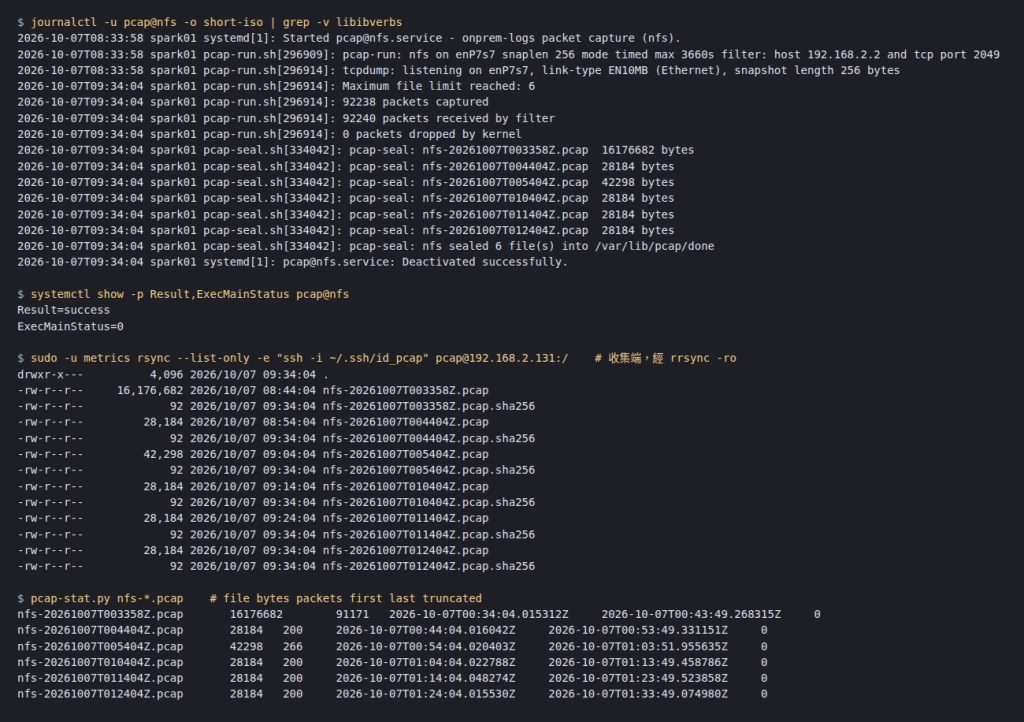Select the filter text 'host 192.168.2.2 and tcp port 2049'
The width and height of the screenshot is (1024, 722).
click(903, 54)
